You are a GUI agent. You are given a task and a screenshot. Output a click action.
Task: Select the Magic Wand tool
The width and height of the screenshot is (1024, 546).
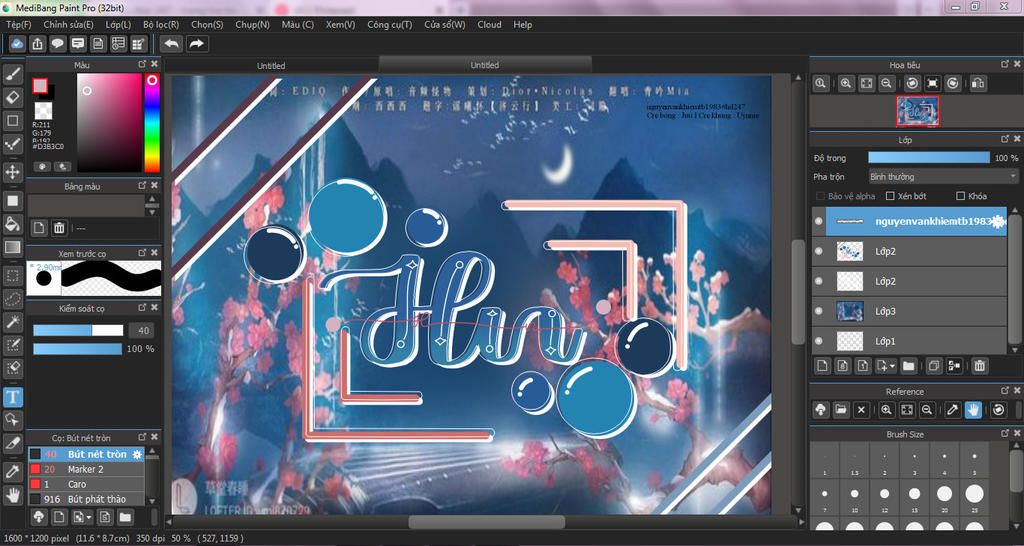click(x=13, y=321)
